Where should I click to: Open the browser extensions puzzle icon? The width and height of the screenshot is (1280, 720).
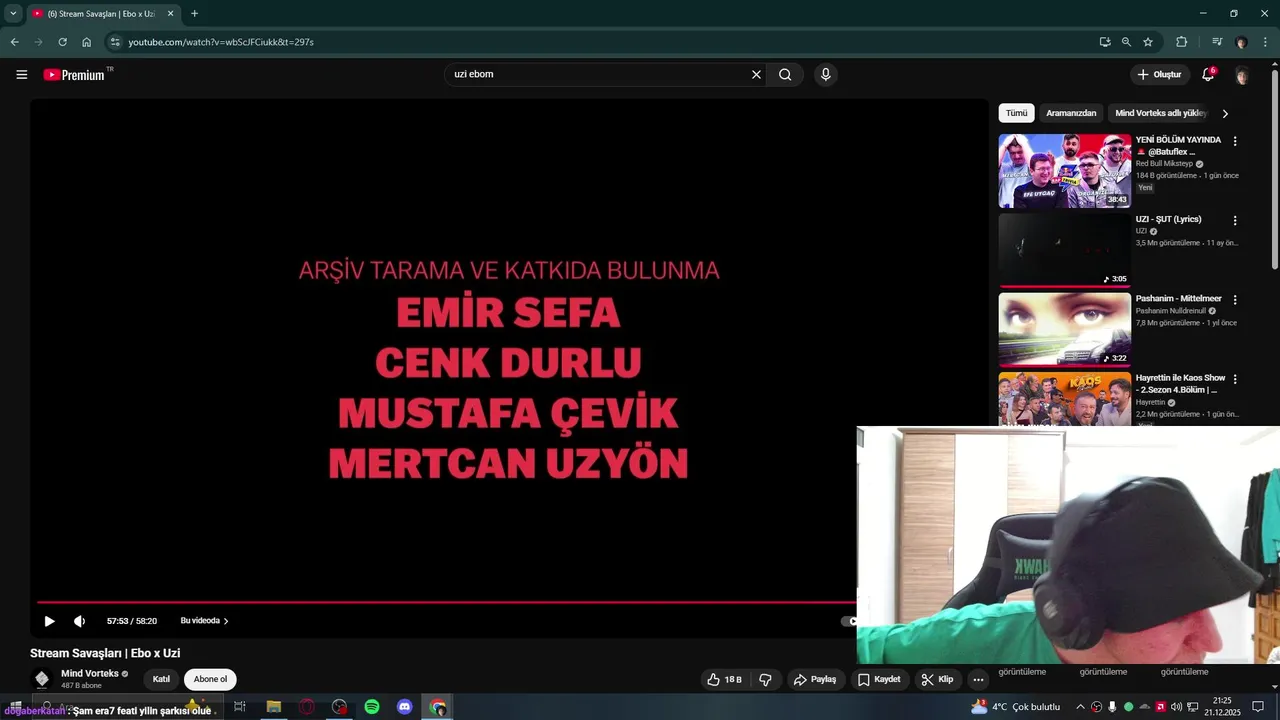tap(1181, 42)
